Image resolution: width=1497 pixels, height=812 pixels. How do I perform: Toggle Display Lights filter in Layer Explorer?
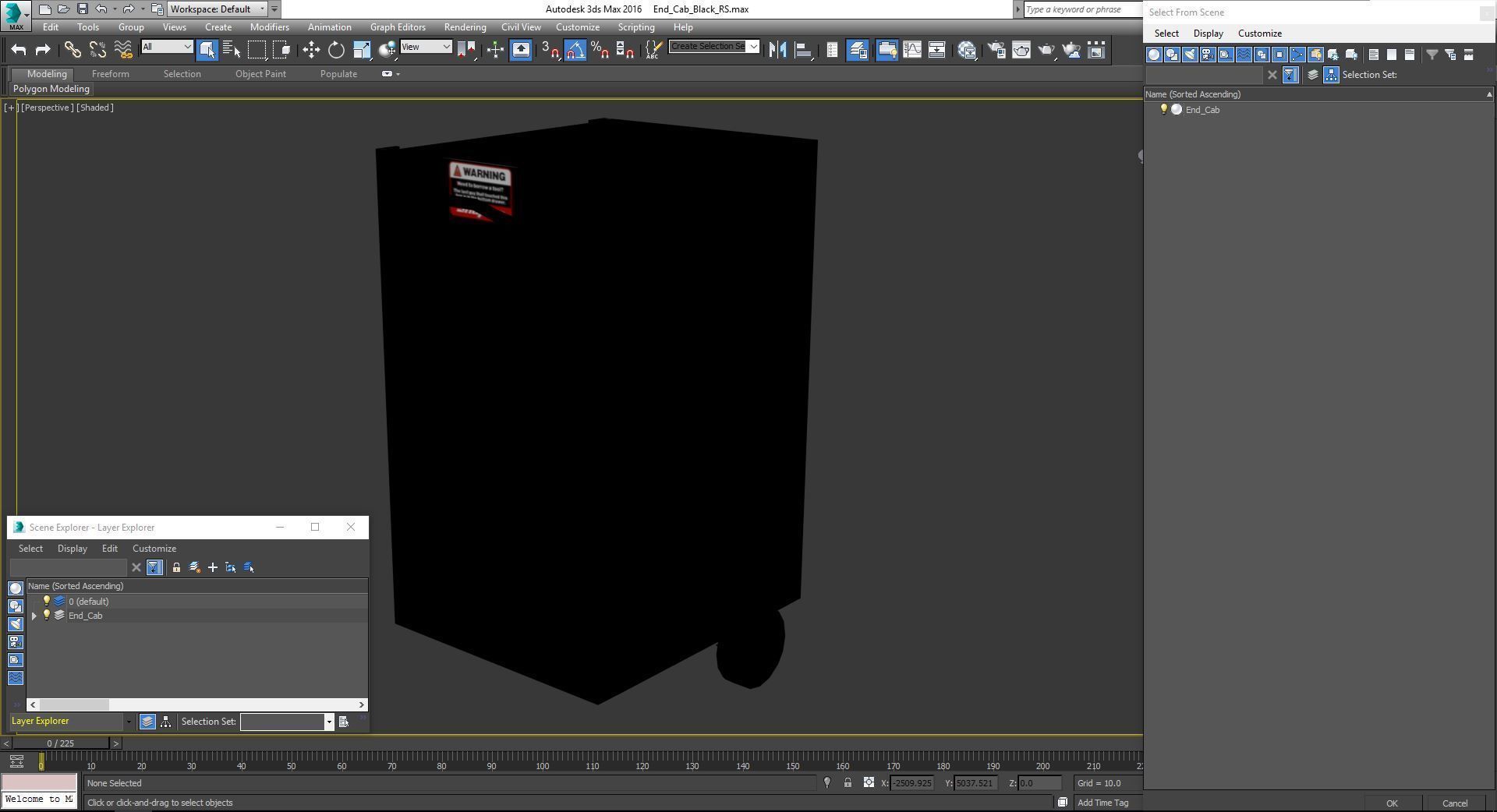[16, 624]
